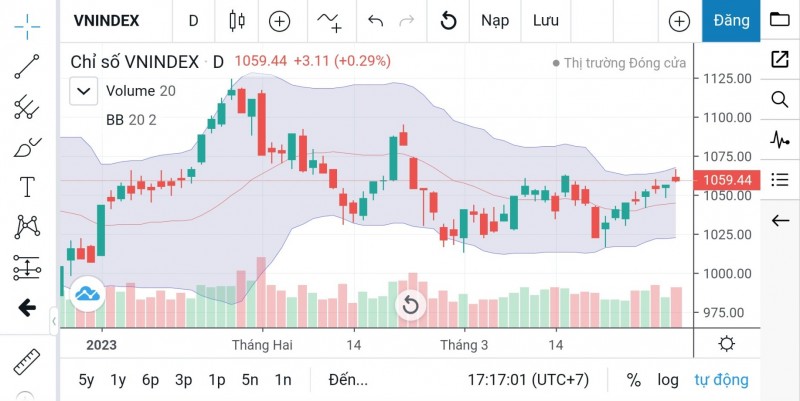
Task: Toggle percent scale mode
Action: click(x=633, y=380)
